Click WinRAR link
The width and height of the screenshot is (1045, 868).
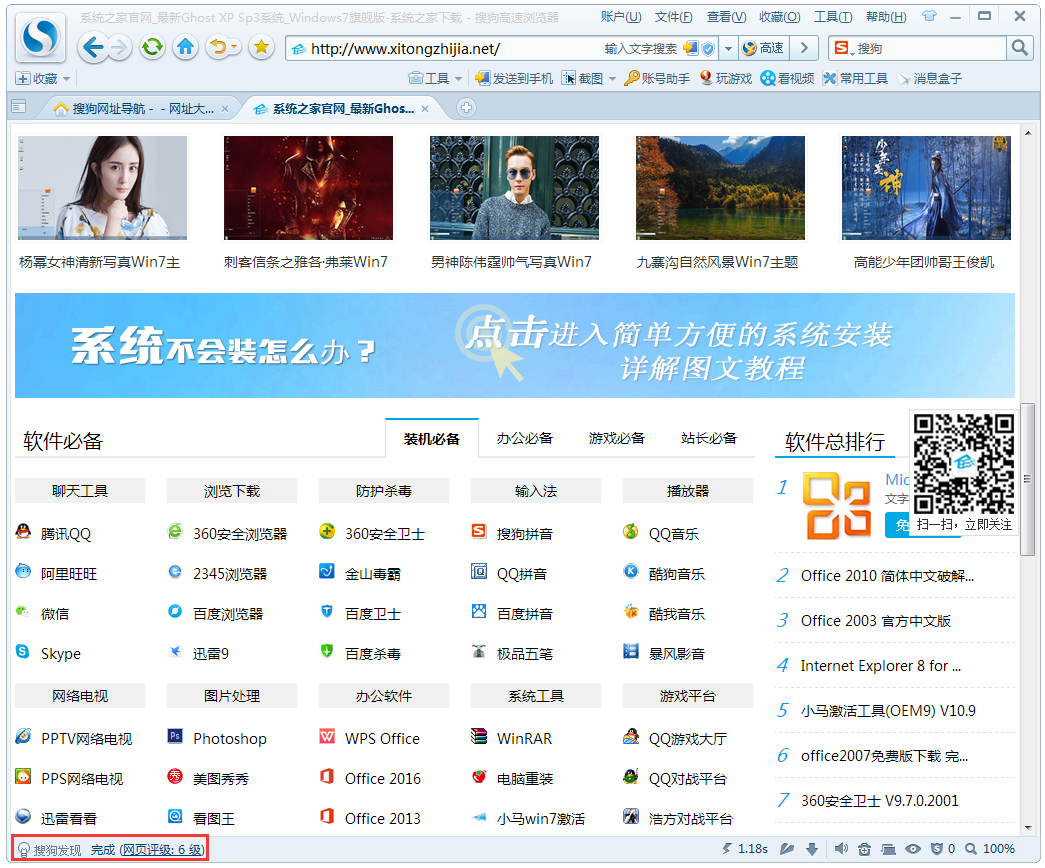[x=524, y=738]
